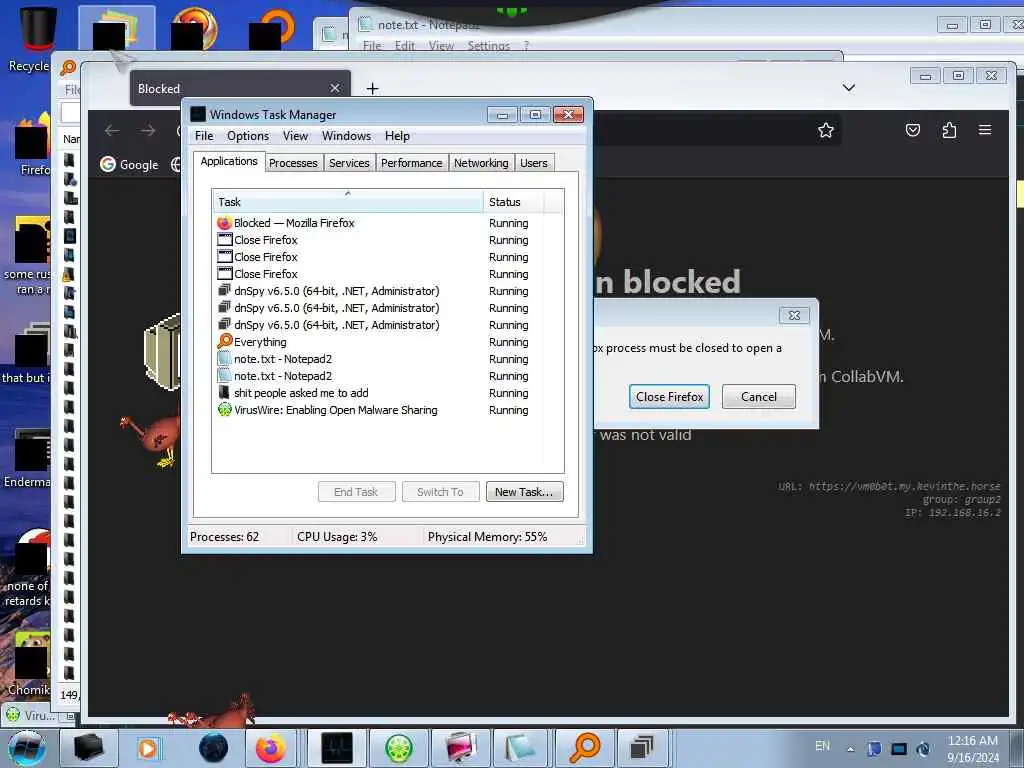Open the colorful monitor taskbar icon

coord(461,748)
